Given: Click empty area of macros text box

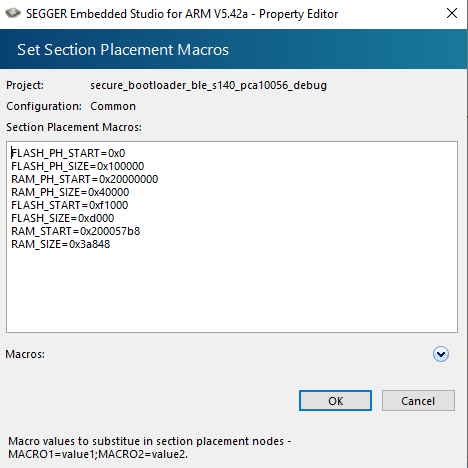Looking at the screenshot, I should point(232,290).
